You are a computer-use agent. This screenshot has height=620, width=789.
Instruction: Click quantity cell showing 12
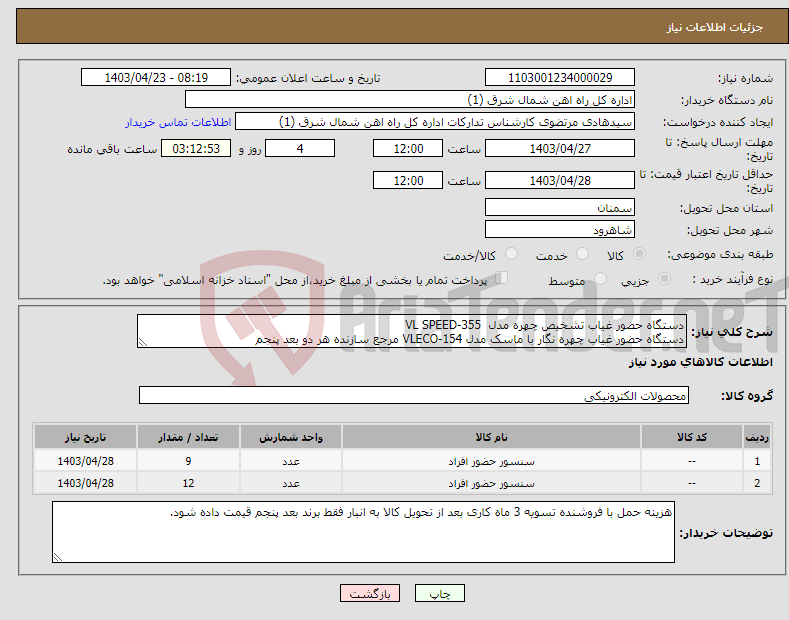(188, 483)
